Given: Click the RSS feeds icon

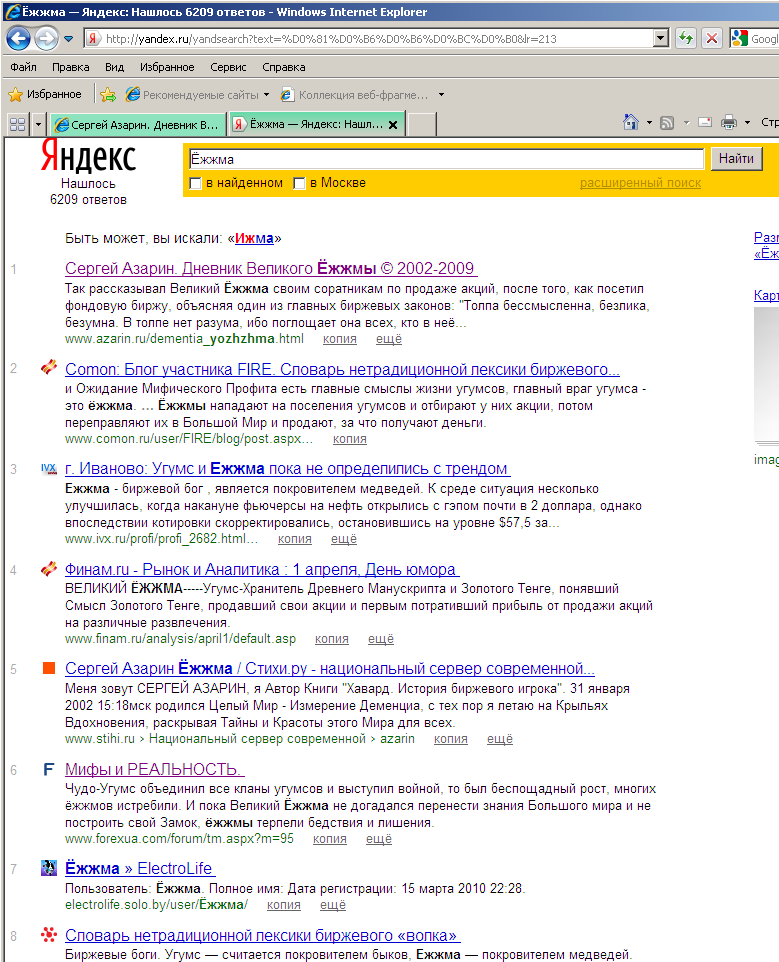Looking at the screenshot, I should coord(667,123).
